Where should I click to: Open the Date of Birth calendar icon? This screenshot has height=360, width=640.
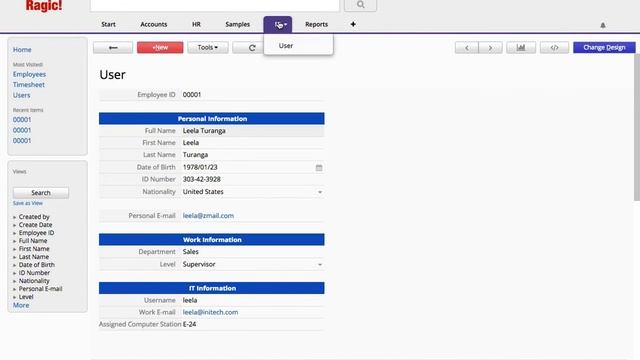pos(319,168)
